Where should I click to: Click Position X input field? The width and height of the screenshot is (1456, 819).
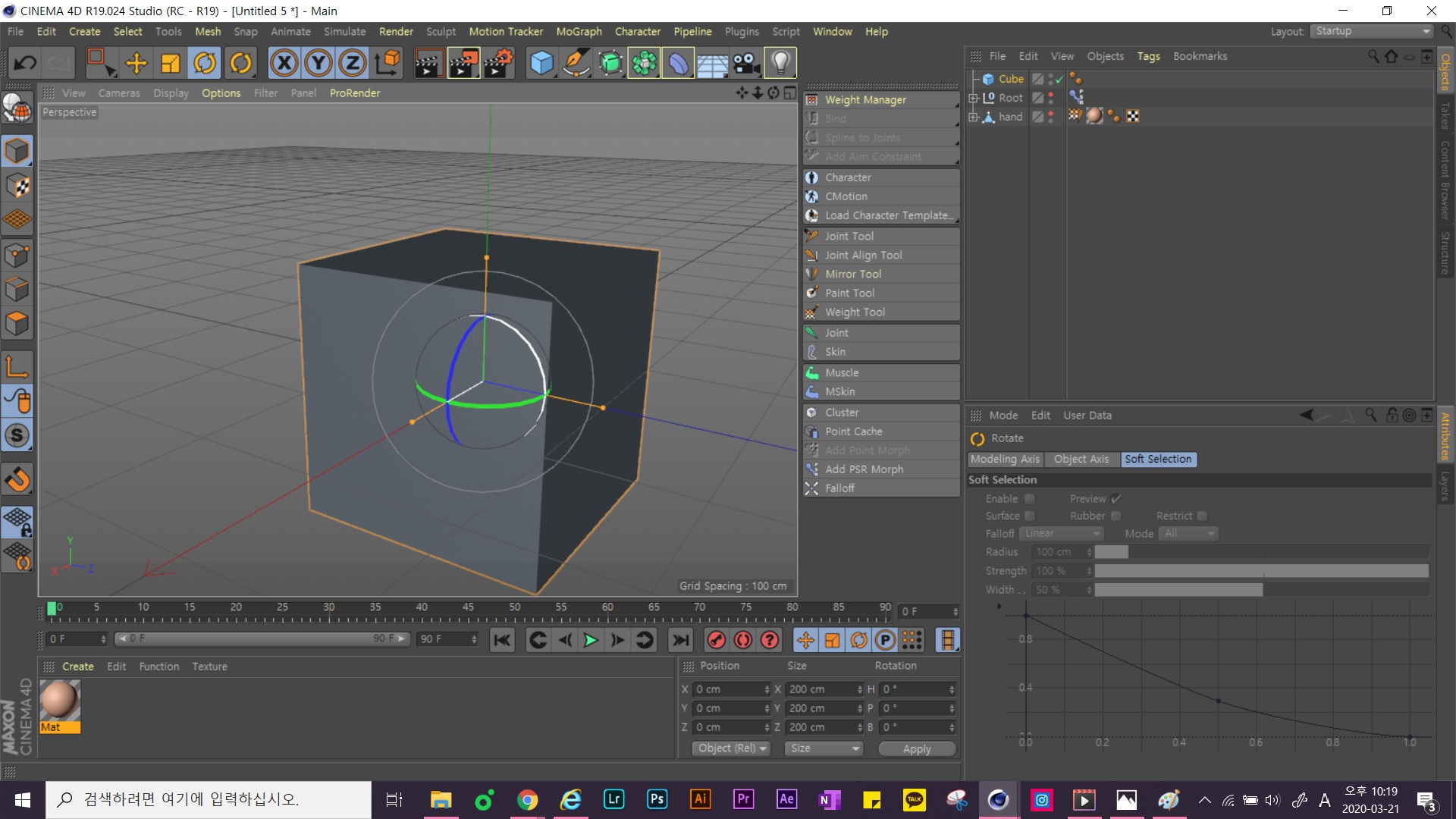coord(730,689)
